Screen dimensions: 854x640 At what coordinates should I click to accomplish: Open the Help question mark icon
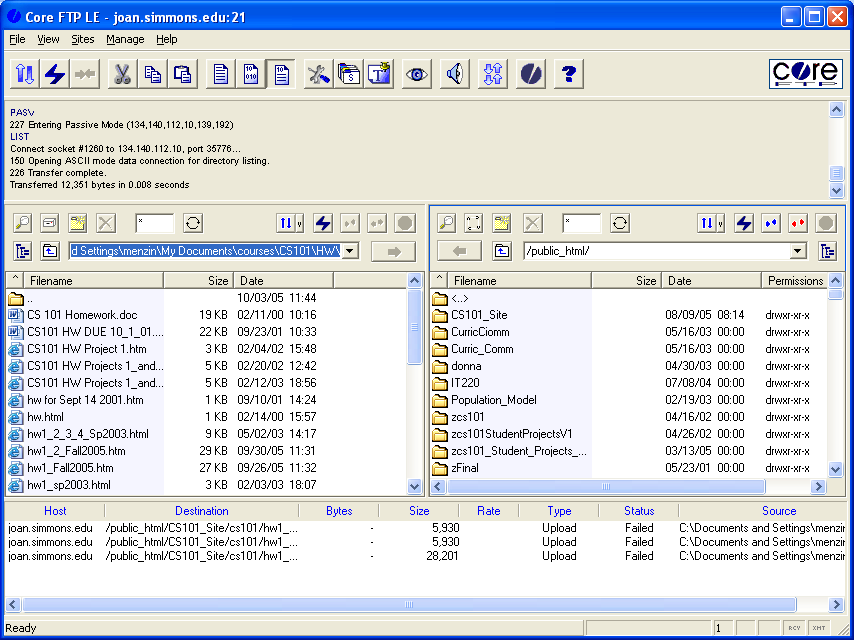tap(569, 75)
